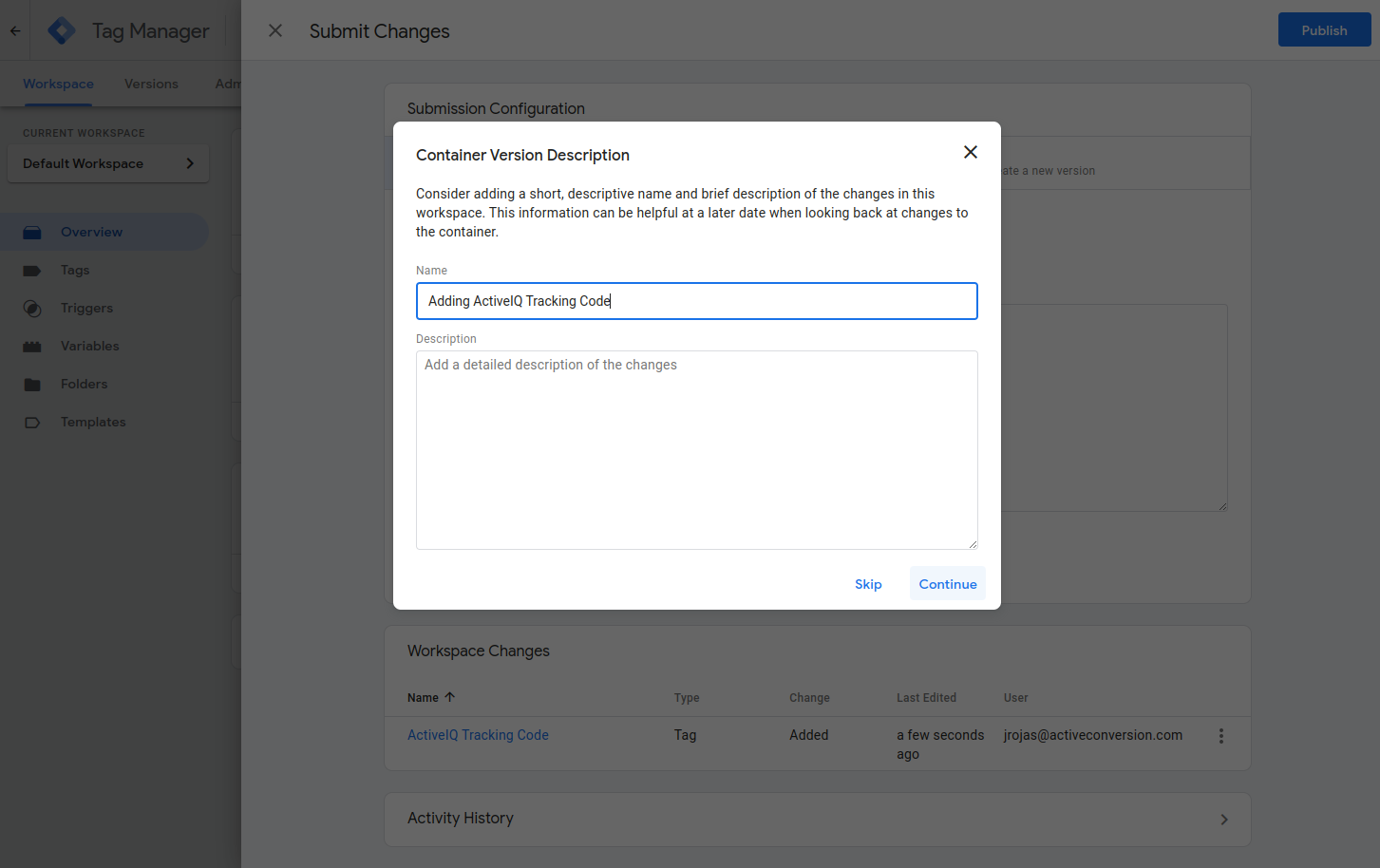Viewport: 1380px width, 868px height.
Task: Open three-dot menu for ActiveIQ Tracking Code row
Action: pyautogui.click(x=1221, y=736)
